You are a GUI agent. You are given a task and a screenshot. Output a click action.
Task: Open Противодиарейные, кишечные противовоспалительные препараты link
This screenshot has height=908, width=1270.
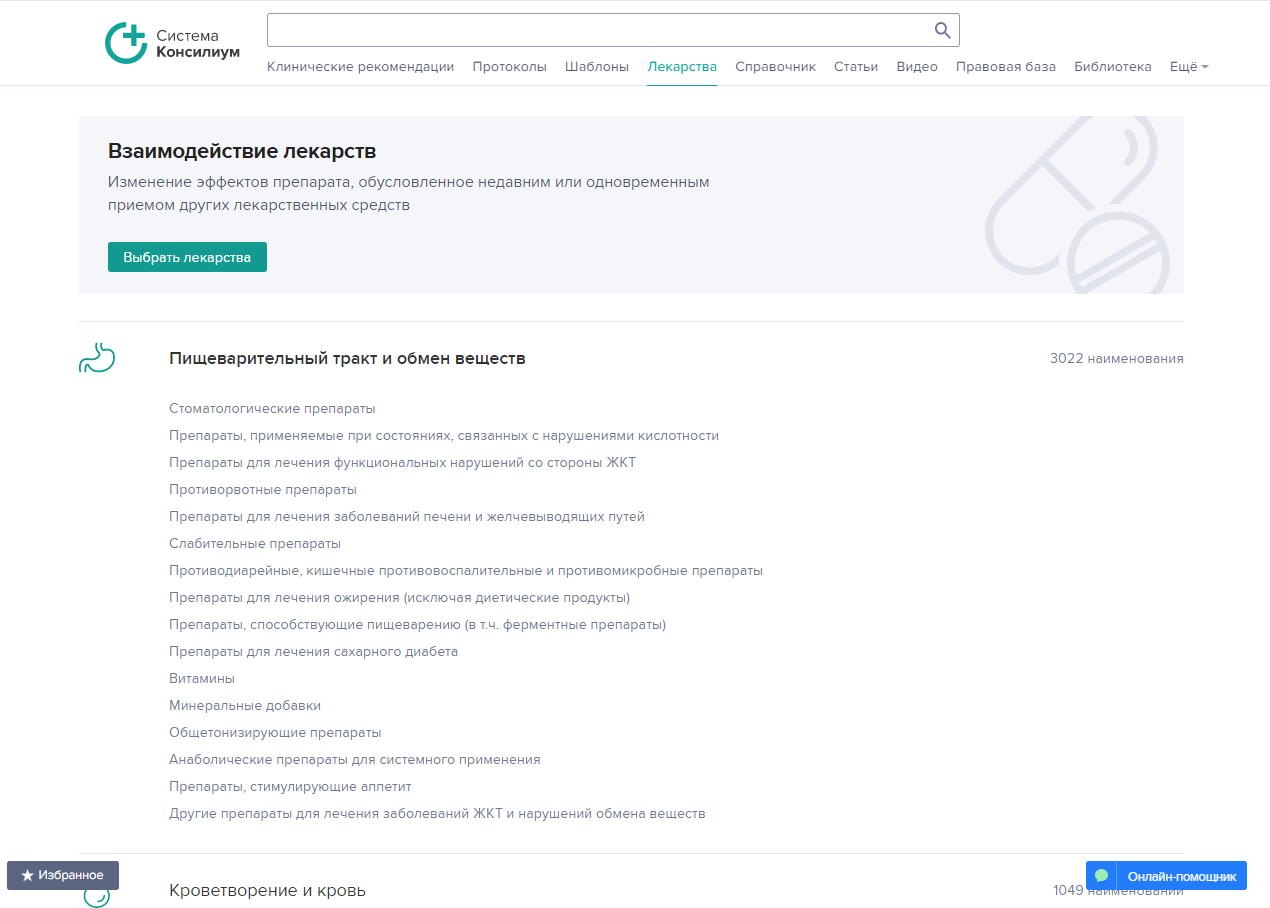(x=466, y=571)
